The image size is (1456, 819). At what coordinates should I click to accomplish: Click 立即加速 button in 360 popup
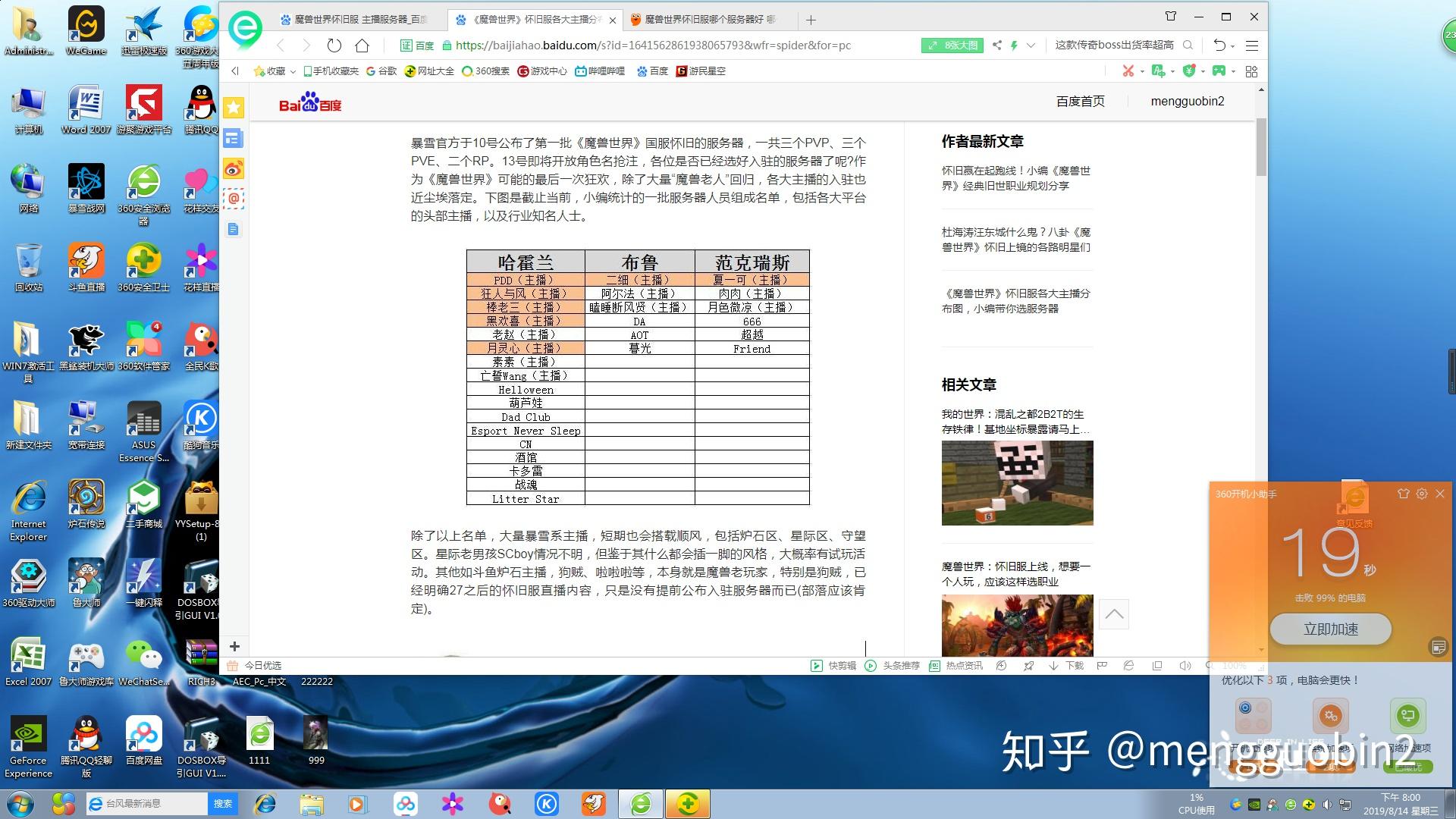pyautogui.click(x=1330, y=629)
